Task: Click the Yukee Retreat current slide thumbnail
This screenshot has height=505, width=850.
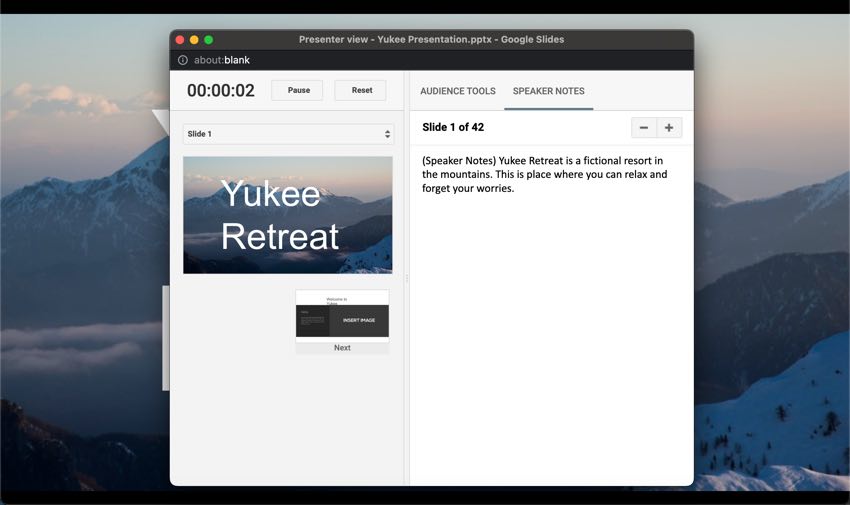Action: coord(288,215)
